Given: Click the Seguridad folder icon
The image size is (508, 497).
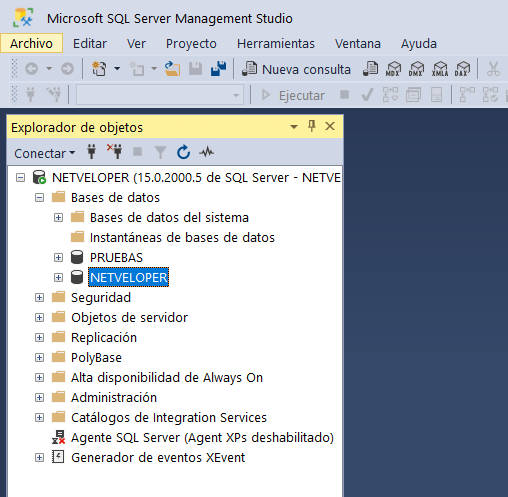Looking at the screenshot, I should (58, 297).
